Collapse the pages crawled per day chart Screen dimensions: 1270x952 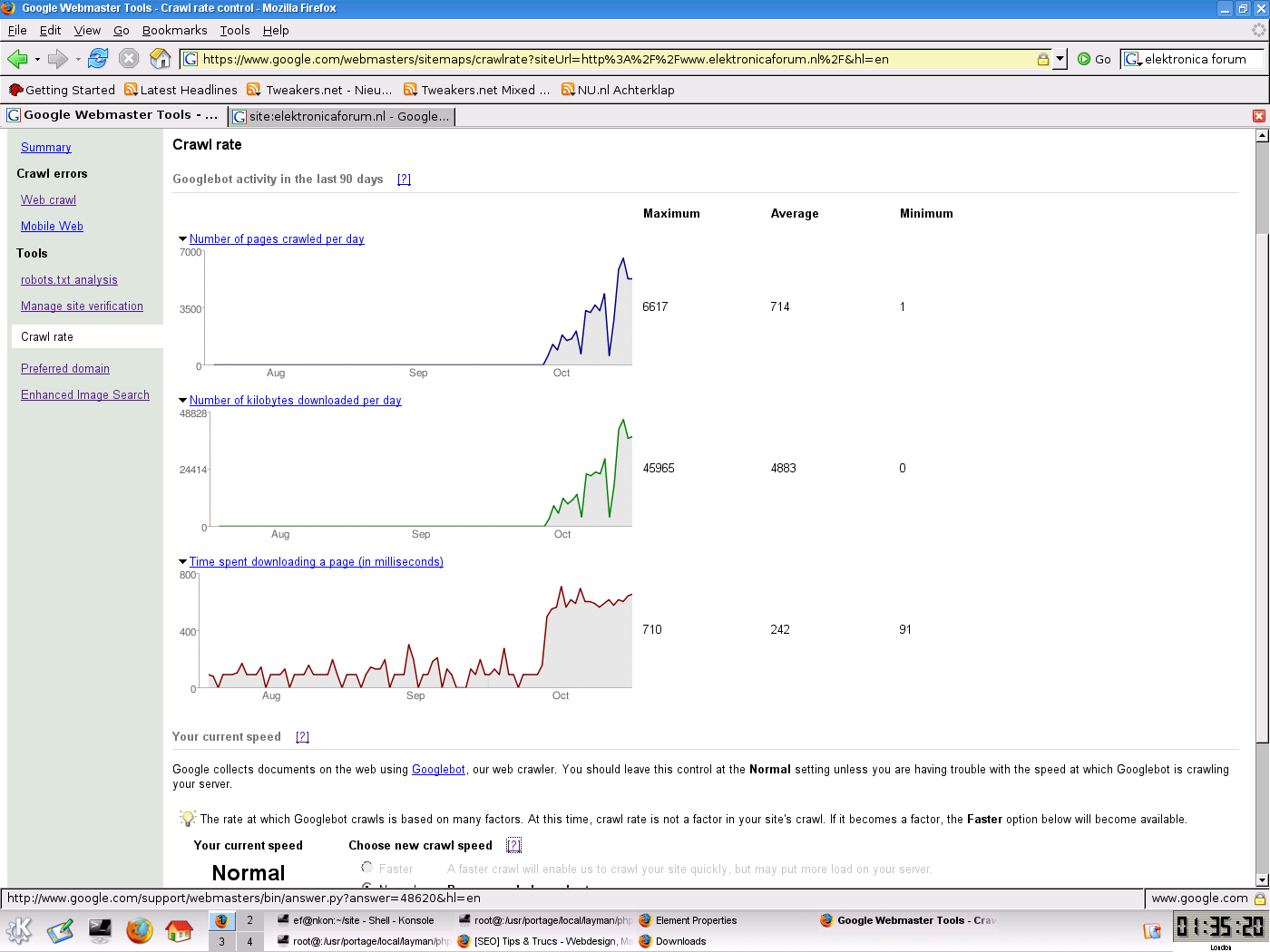183,239
